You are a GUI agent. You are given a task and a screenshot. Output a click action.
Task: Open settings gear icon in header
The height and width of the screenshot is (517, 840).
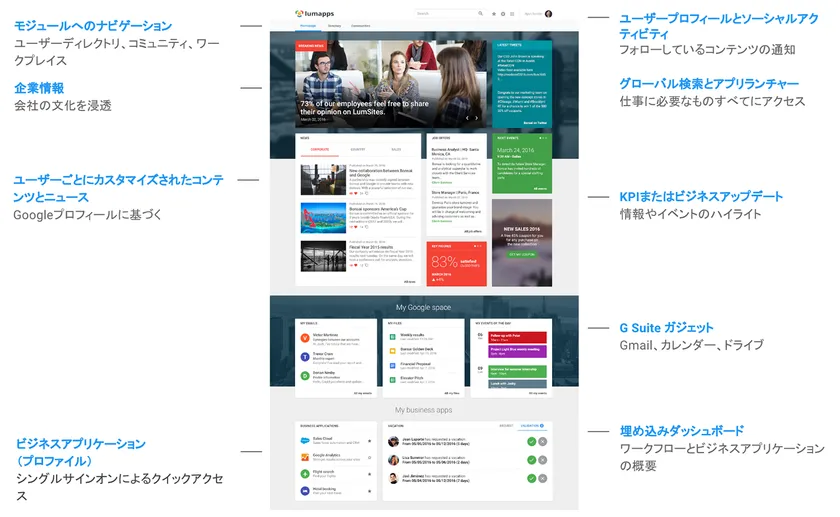pos(503,14)
